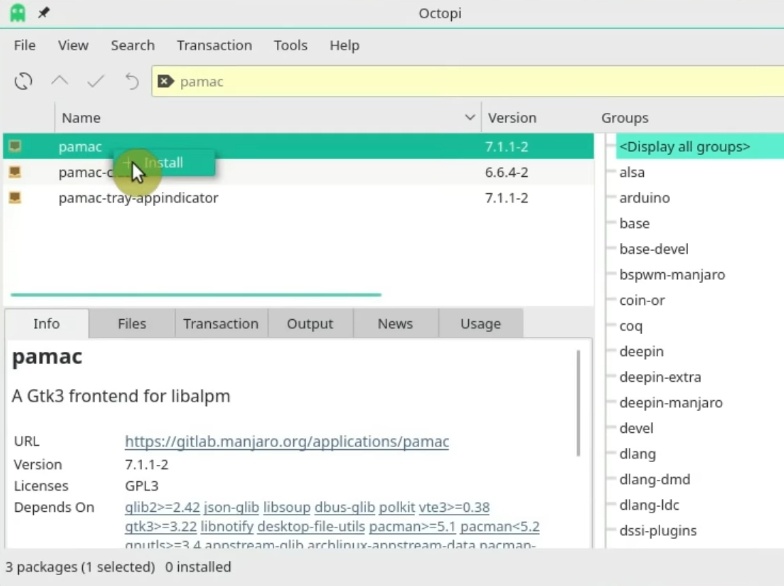The image size is (784, 586).
Task: Clear search with the X icon
Action: click(166, 81)
